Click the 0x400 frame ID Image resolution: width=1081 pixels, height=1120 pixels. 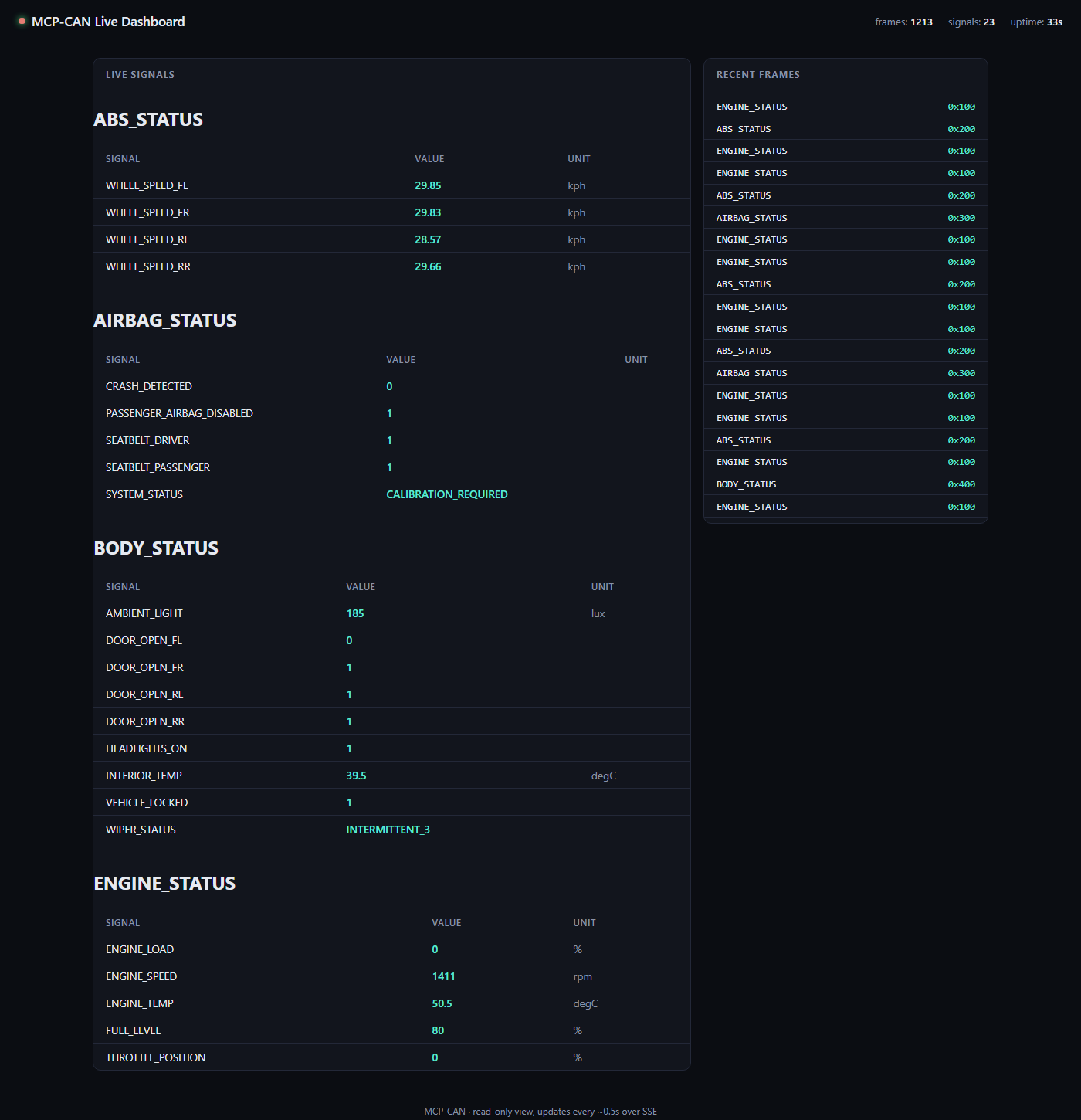tap(961, 484)
